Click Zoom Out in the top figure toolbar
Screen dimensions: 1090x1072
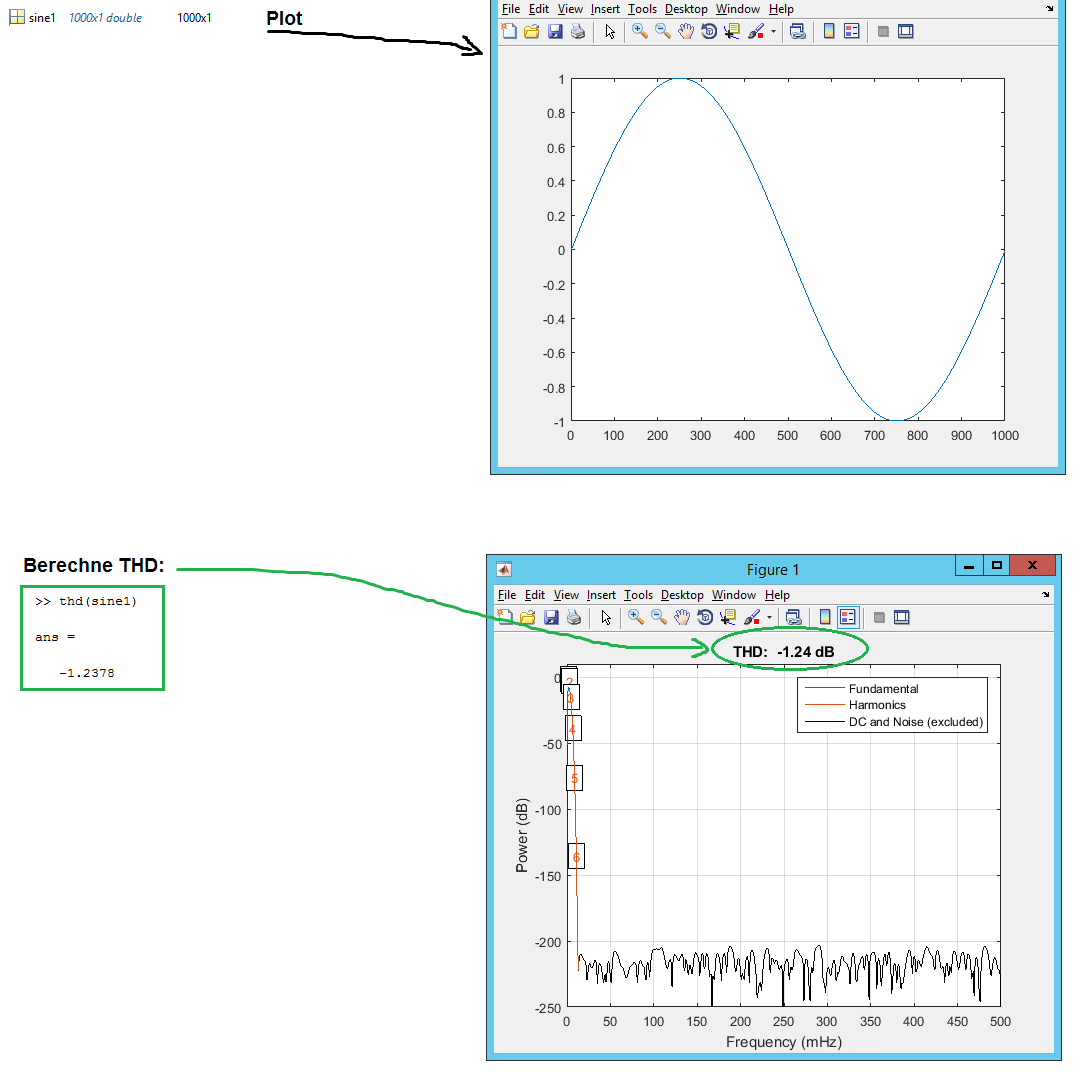pyautogui.click(x=662, y=31)
